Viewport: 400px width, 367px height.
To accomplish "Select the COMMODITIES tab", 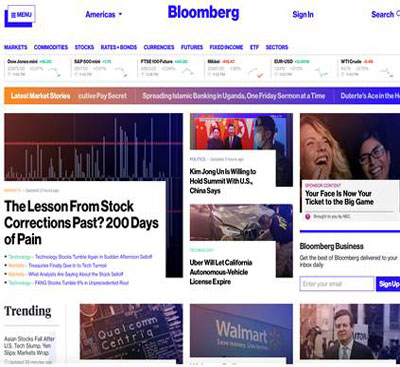I will point(51,47).
